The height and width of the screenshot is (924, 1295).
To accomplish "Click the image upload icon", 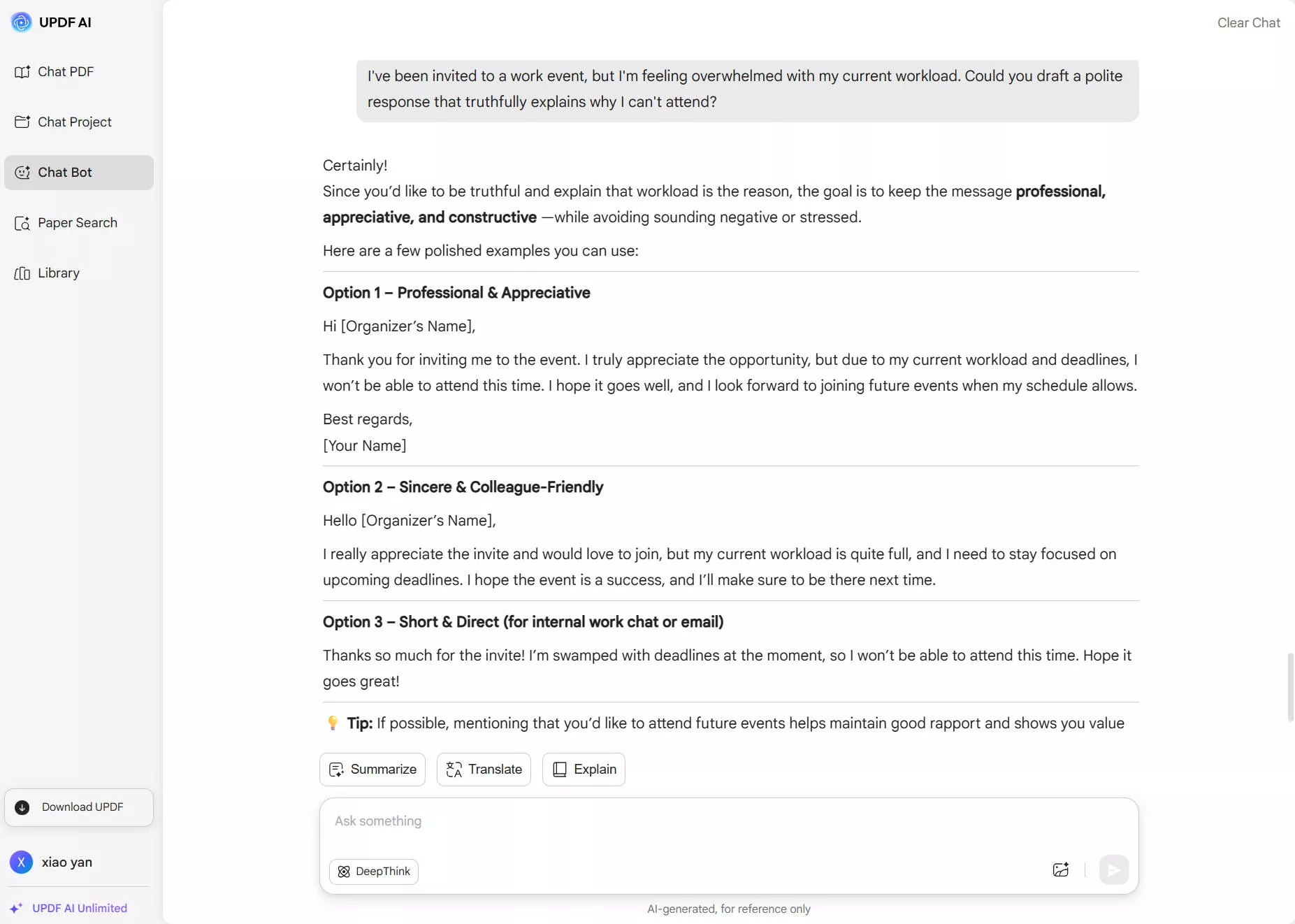I will coord(1060,870).
